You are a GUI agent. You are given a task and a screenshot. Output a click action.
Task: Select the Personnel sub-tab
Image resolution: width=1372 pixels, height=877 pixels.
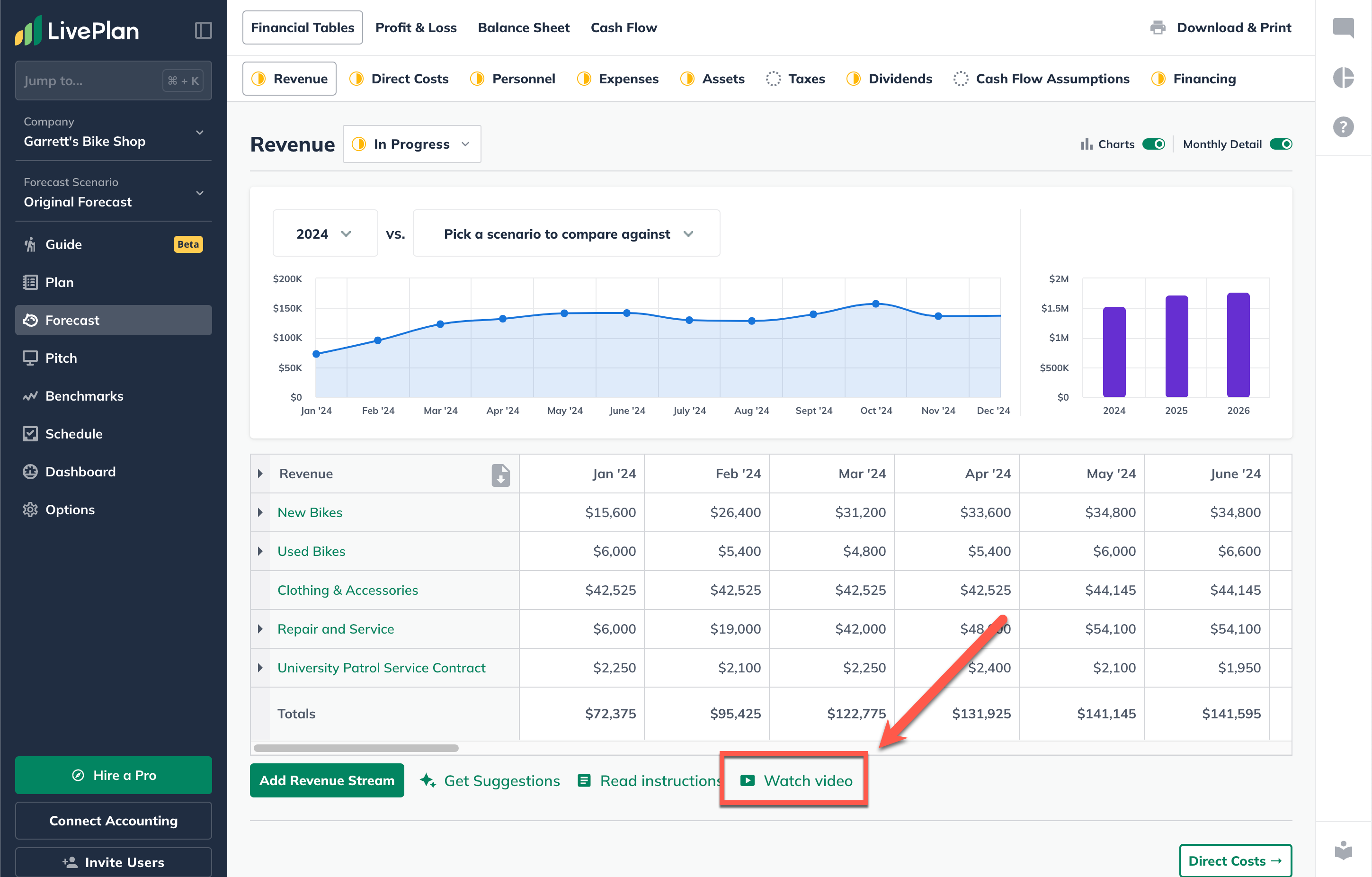[512, 79]
